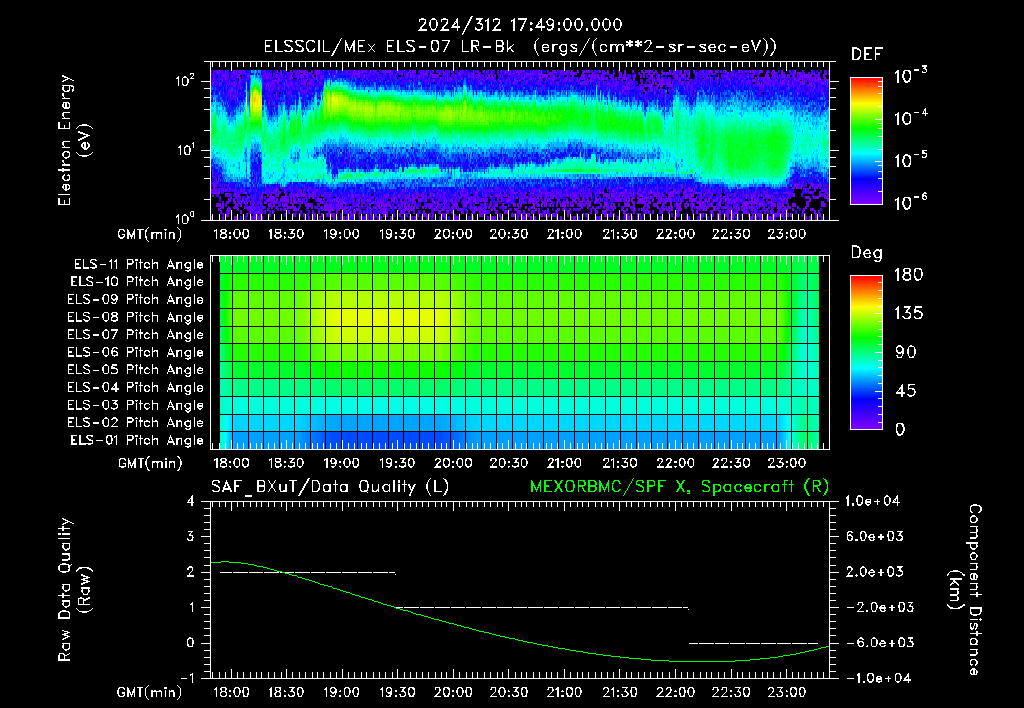The image size is (1024, 708).
Task: Click the 4 tick on Raw Data Quality axis
Action: 191,502
